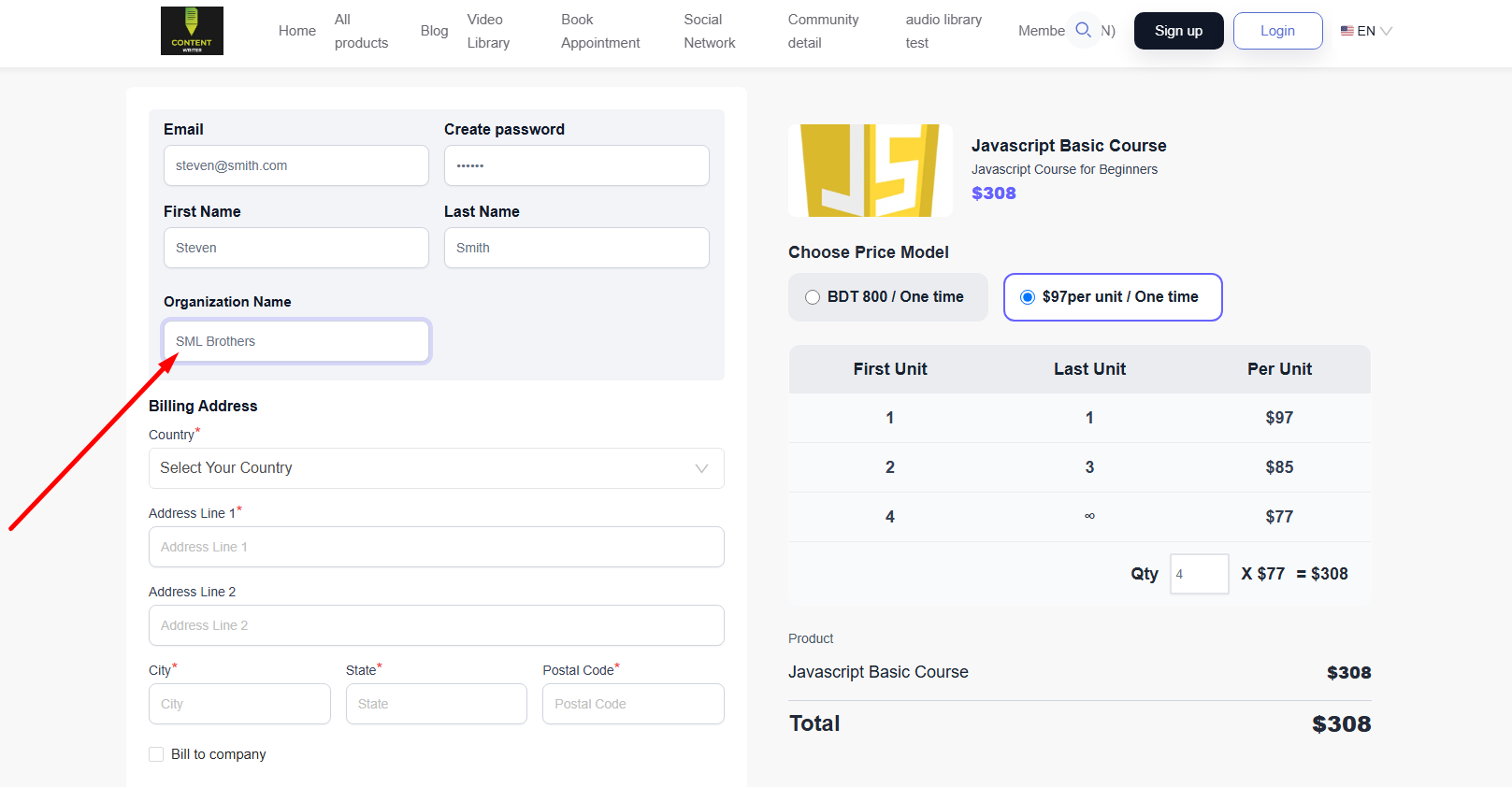Open Community detail menu item
This screenshot has width=1512, height=787.
click(x=823, y=31)
